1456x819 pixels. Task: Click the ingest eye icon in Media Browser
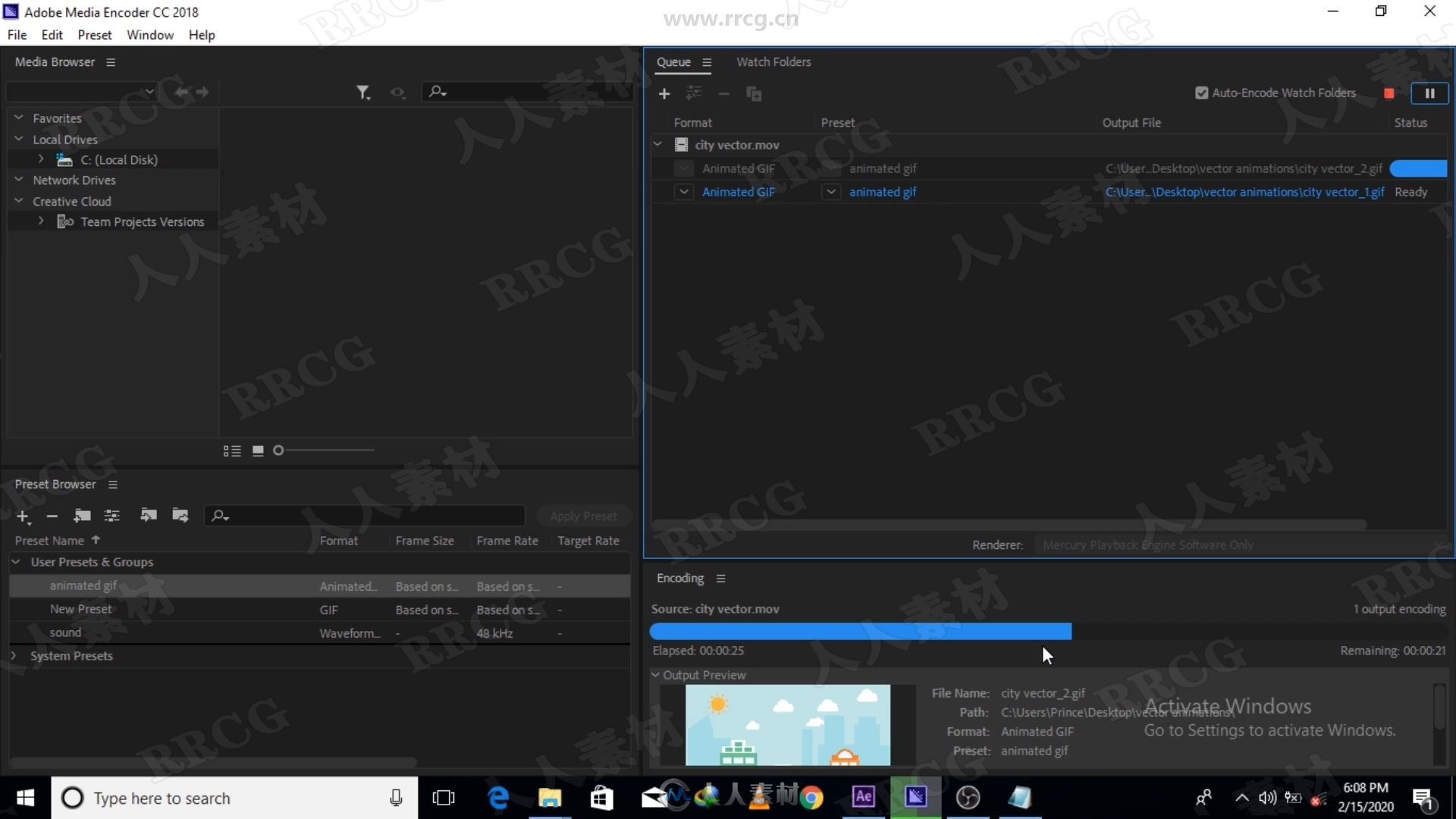pos(397,92)
